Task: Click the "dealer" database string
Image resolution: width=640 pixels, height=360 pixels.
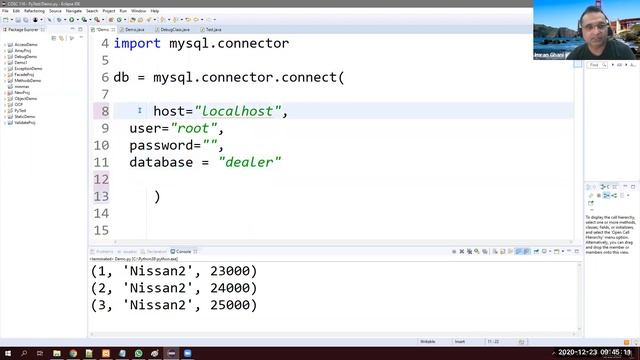Action: (250, 162)
